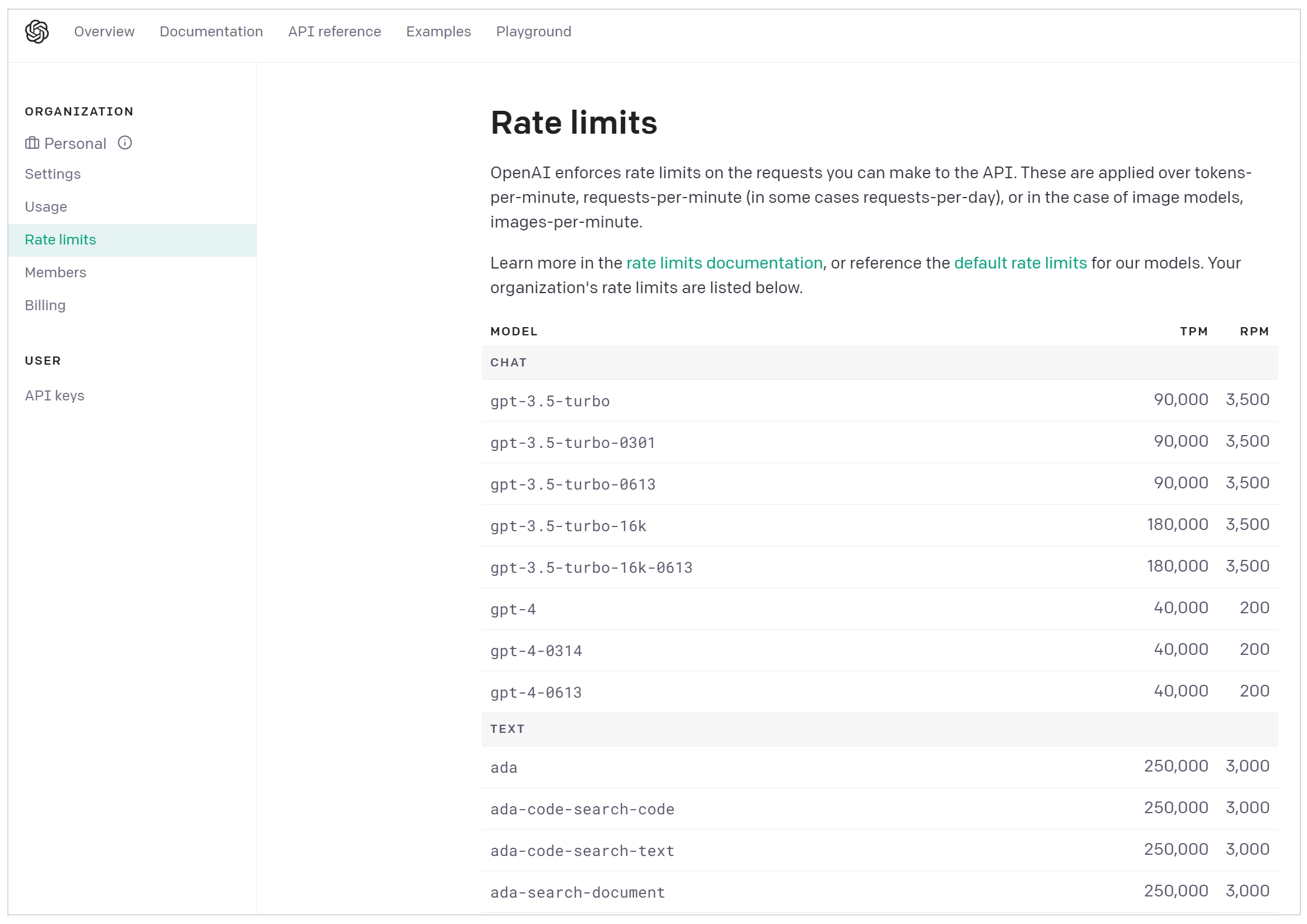Open API keys under User
The width and height of the screenshot is (1307, 924).
coord(55,396)
